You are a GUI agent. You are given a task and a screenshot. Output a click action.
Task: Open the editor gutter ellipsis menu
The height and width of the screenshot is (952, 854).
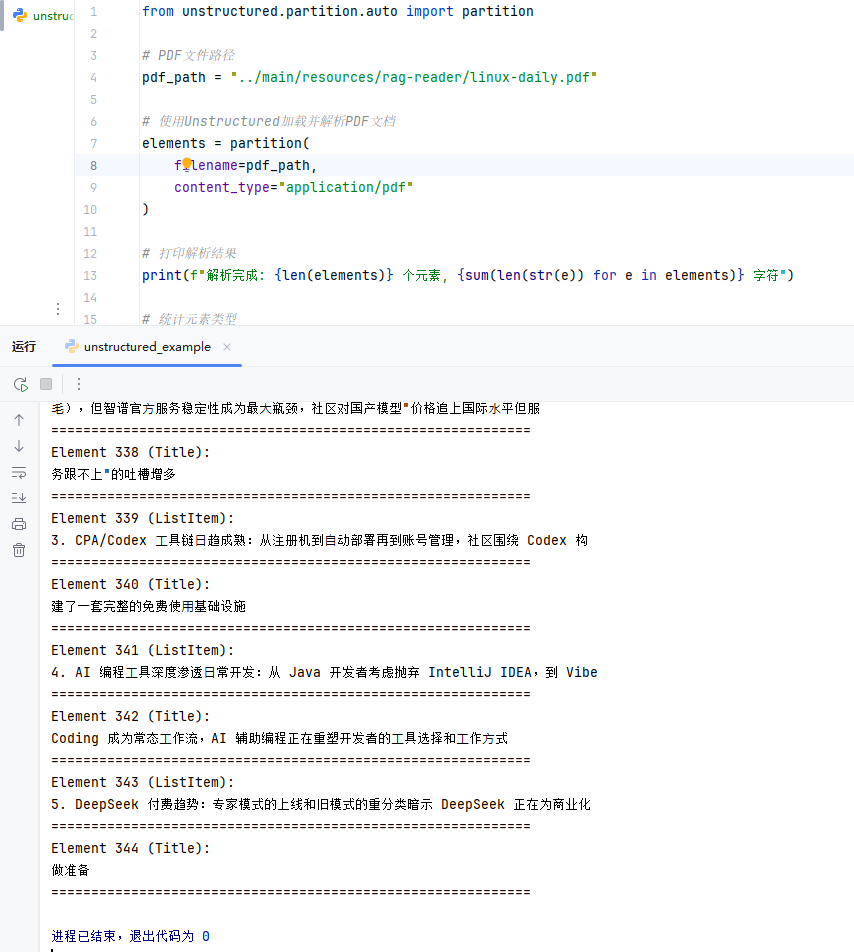coord(58,309)
